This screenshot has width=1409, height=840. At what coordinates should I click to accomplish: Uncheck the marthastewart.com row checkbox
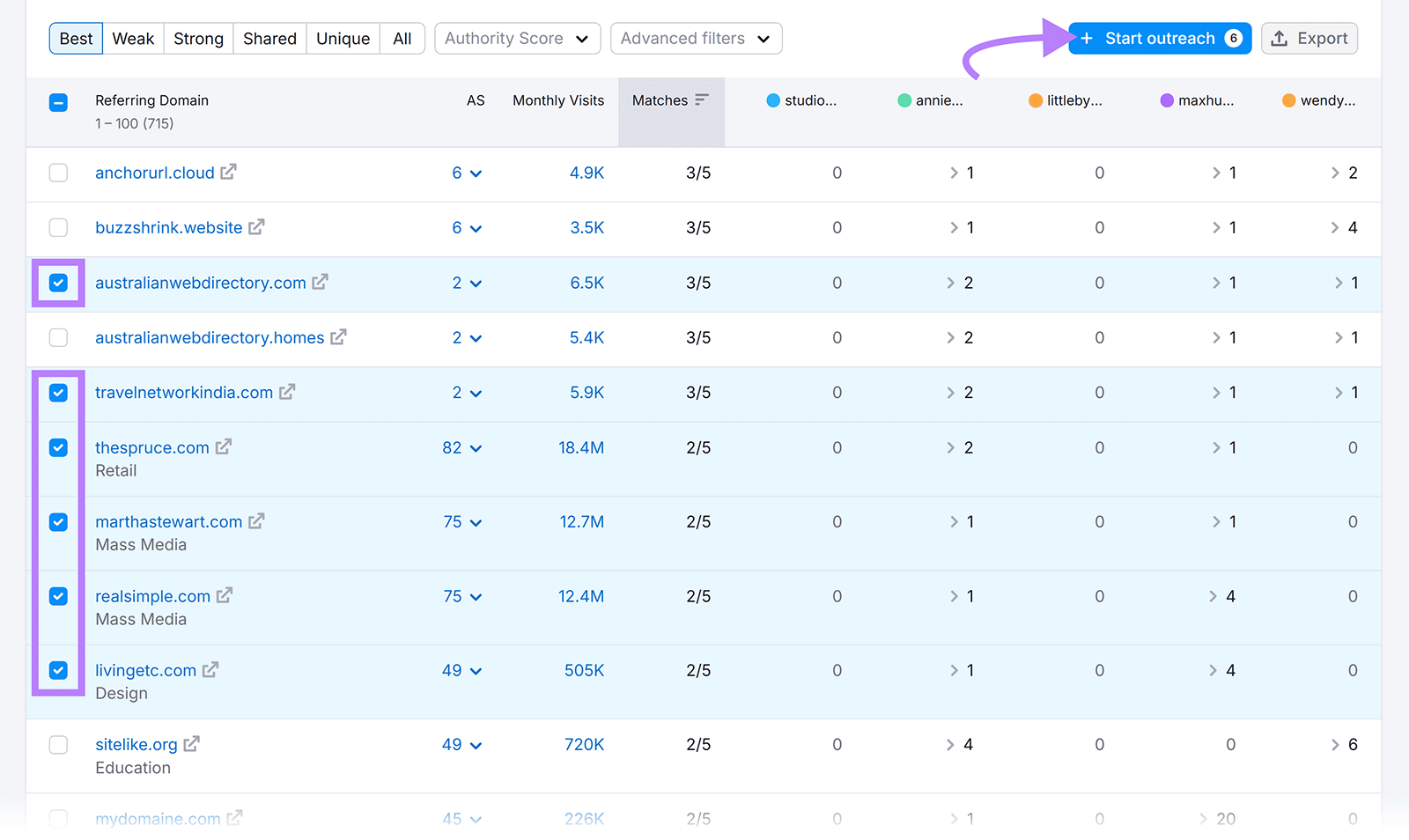pyautogui.click(x=58, y=521)
